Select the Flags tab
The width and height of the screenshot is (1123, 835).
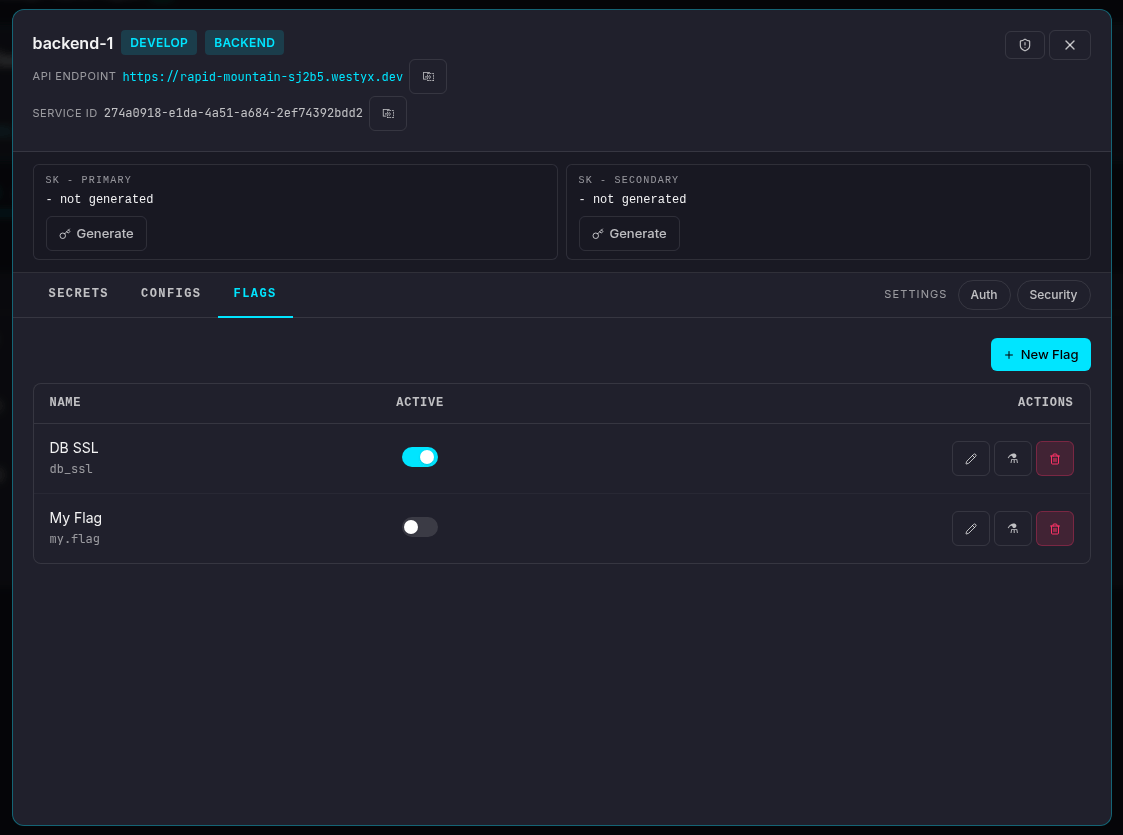click(x=255, y=293)
